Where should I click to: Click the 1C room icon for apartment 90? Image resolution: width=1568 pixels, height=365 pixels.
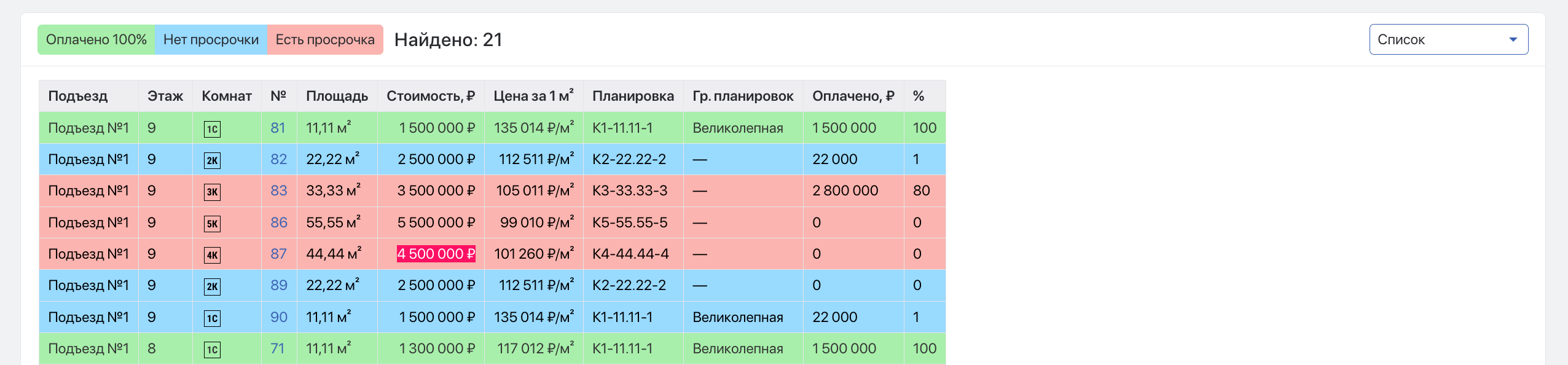coord(212,318)
